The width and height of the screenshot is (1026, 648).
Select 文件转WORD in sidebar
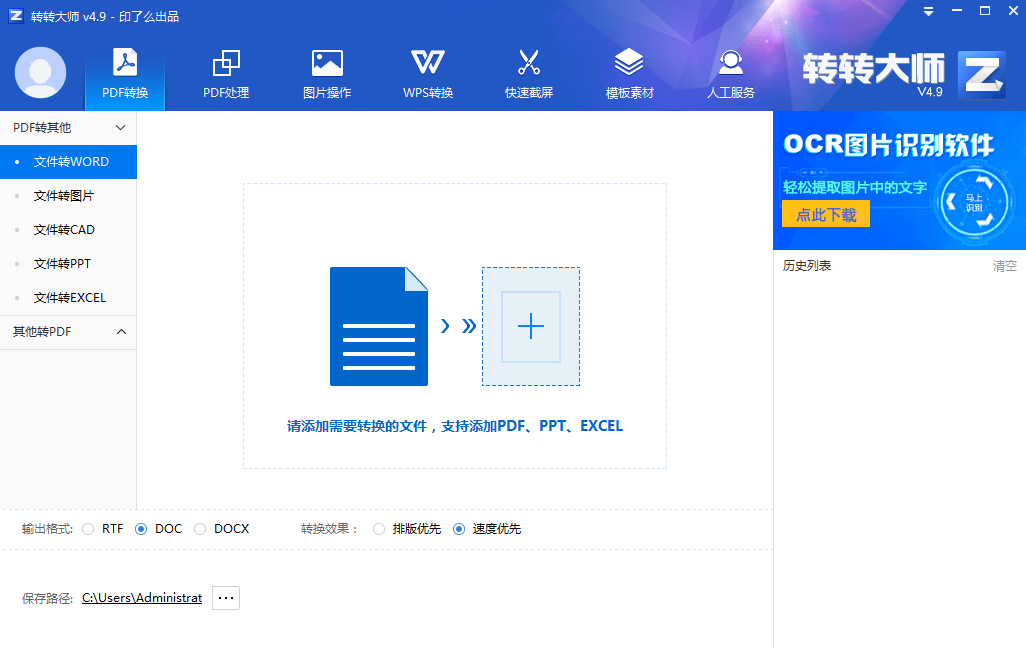click(x=68, y=162)
